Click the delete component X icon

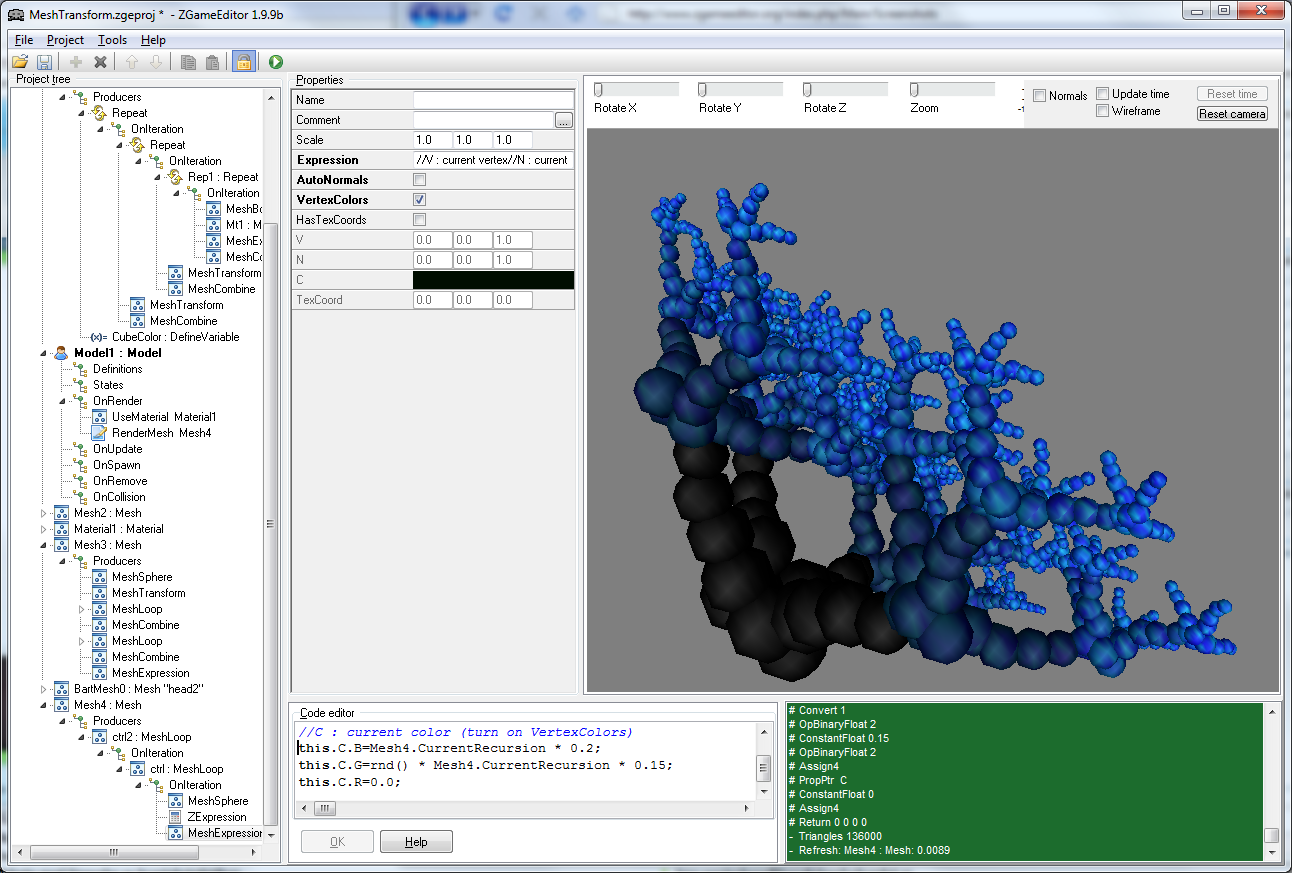100,62
